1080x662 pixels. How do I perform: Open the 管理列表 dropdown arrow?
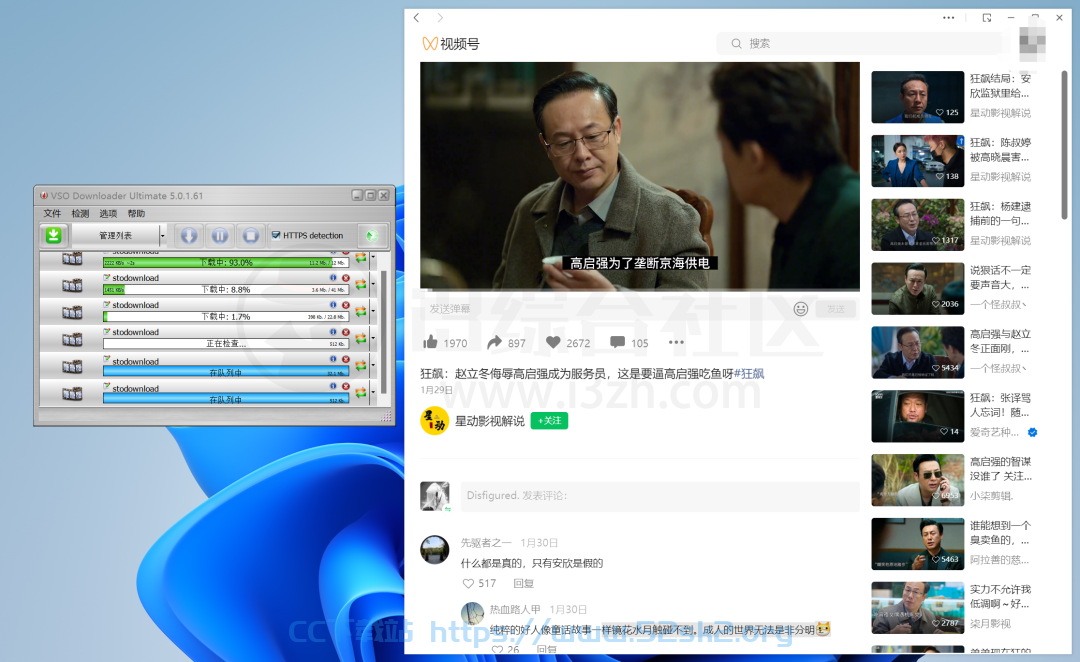click(x=163, y=236)
